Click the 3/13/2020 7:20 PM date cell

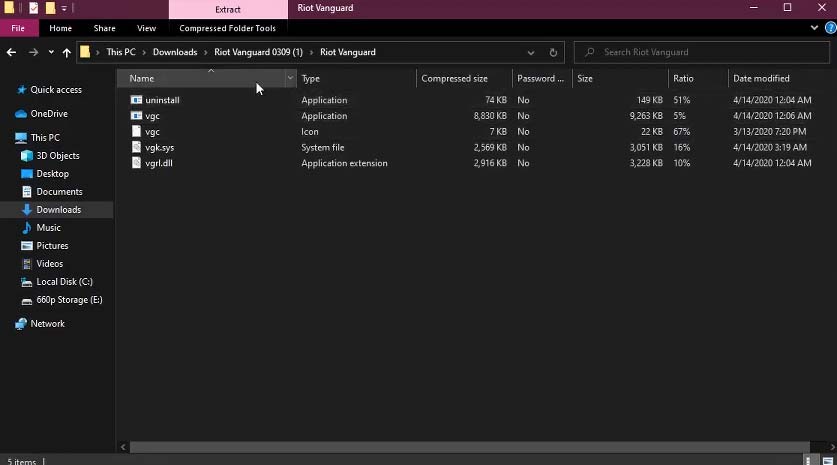click(769, 131)
